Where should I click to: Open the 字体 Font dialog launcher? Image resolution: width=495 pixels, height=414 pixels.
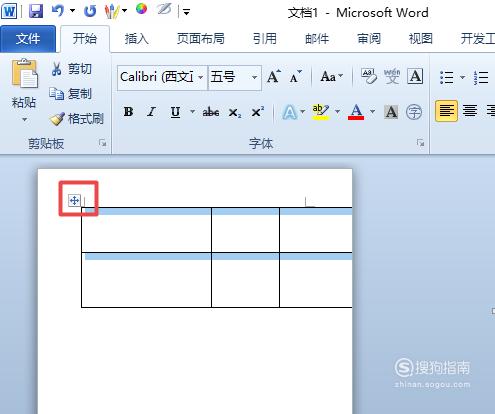point(420,143)
